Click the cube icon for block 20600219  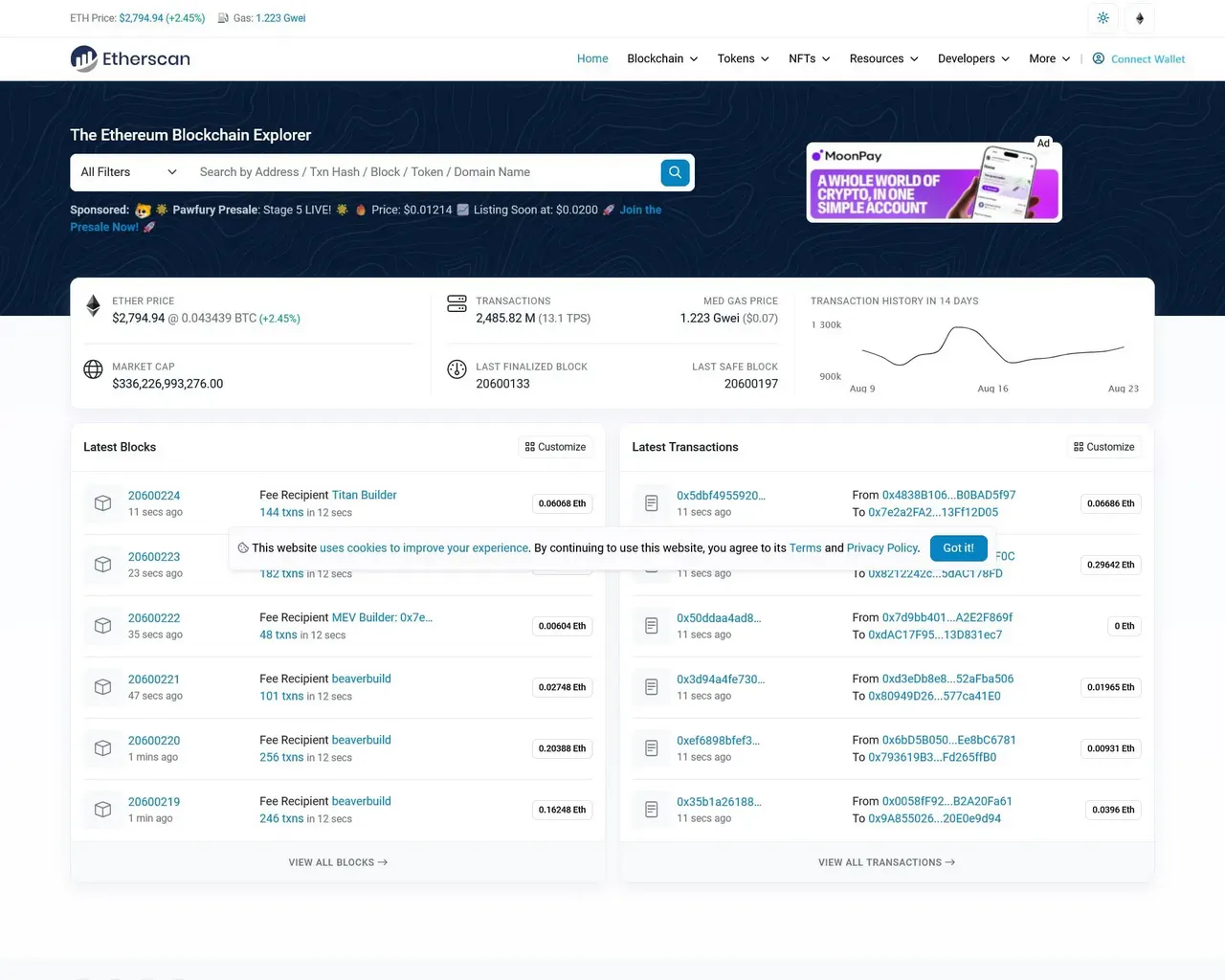(102, 810)
